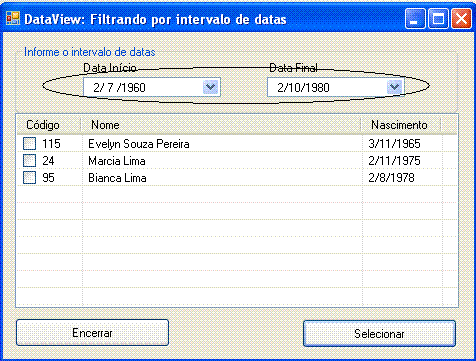Select the year 1980 in Data Final
This screenshot has width=476, height=361.
(x=317, y=88)
